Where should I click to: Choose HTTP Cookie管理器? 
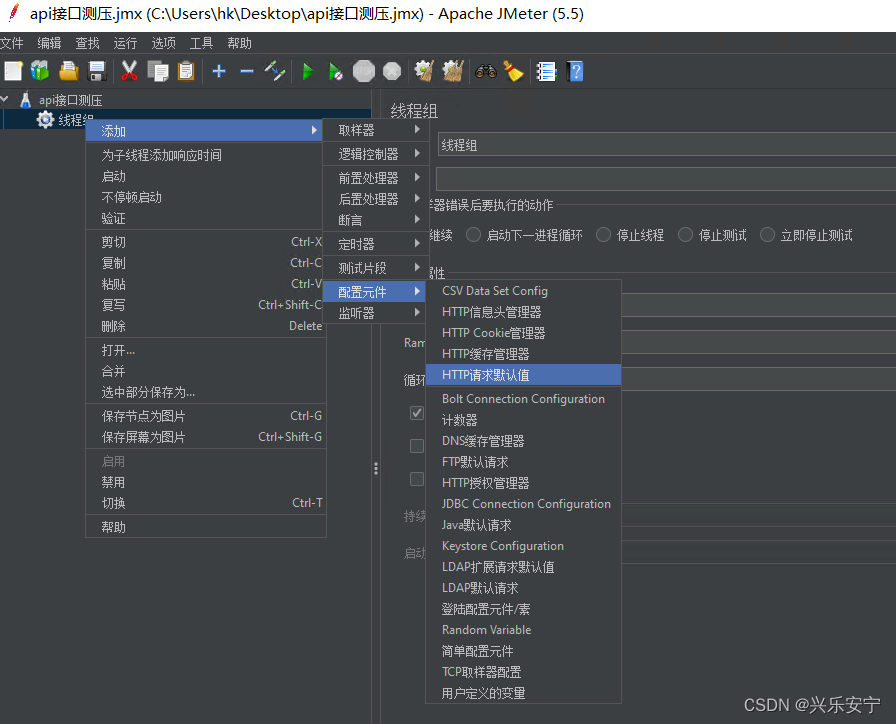[523, 333]
